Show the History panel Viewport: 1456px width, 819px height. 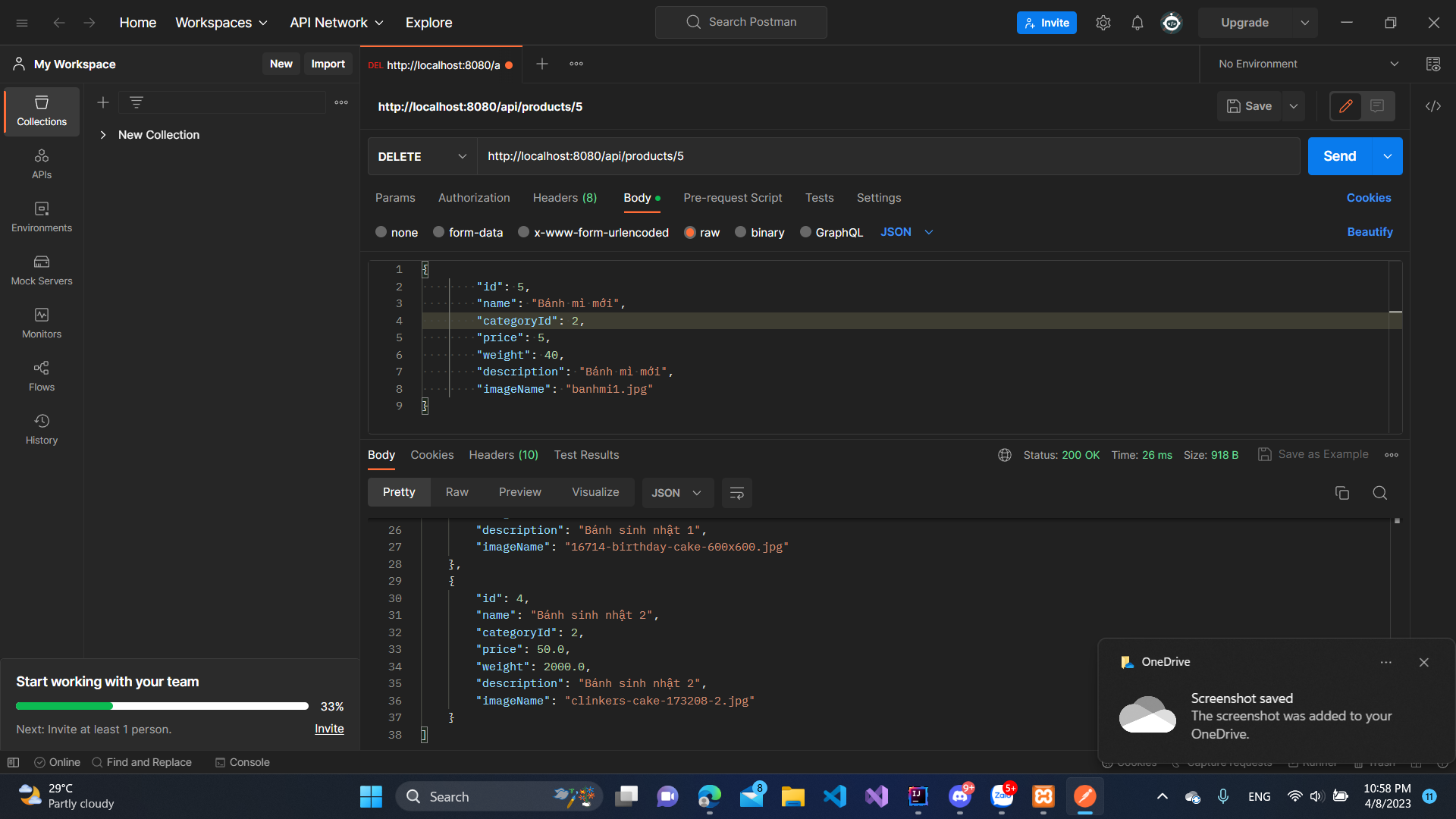42,429
